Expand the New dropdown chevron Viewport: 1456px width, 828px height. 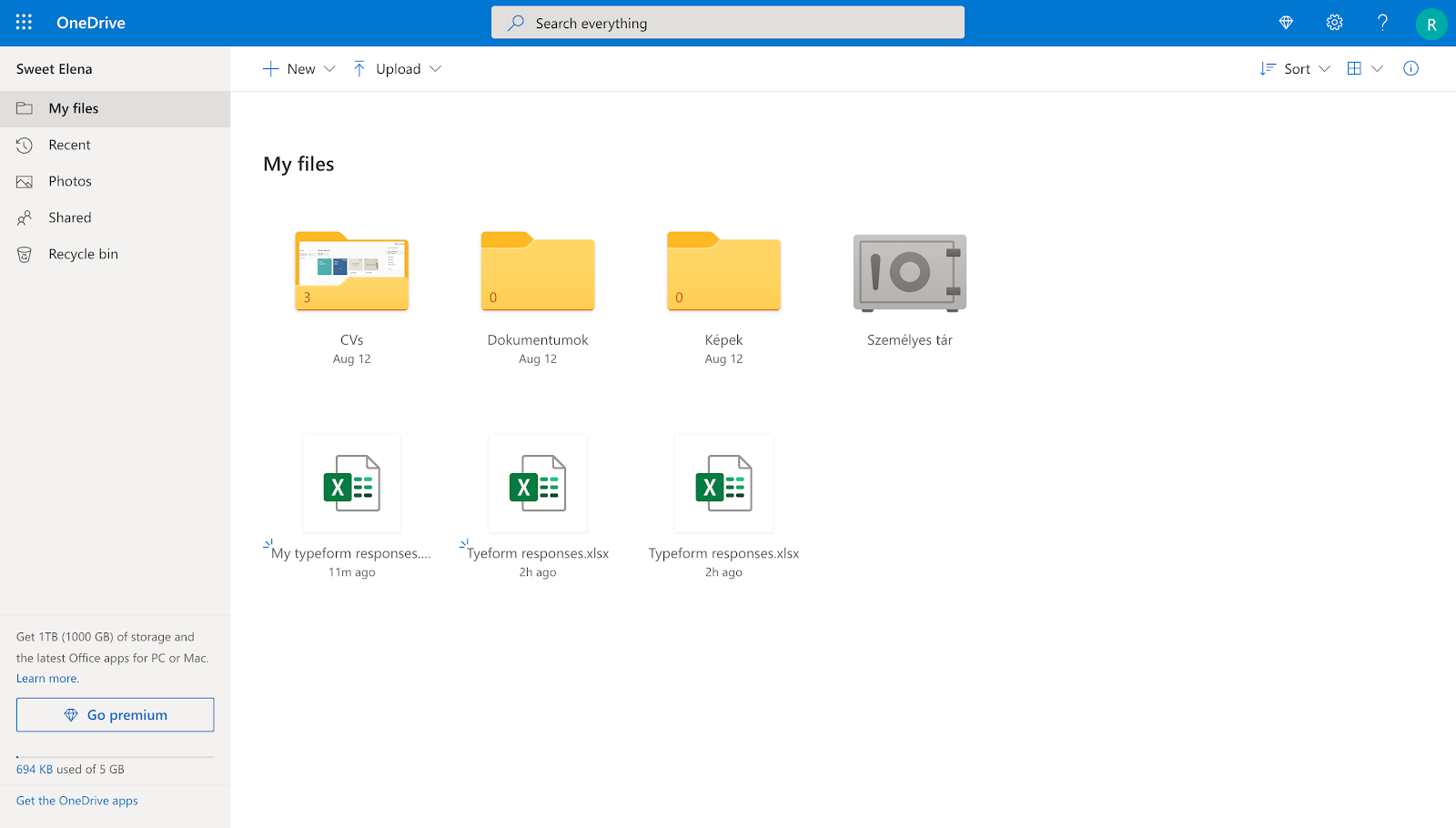pos(330,69)
